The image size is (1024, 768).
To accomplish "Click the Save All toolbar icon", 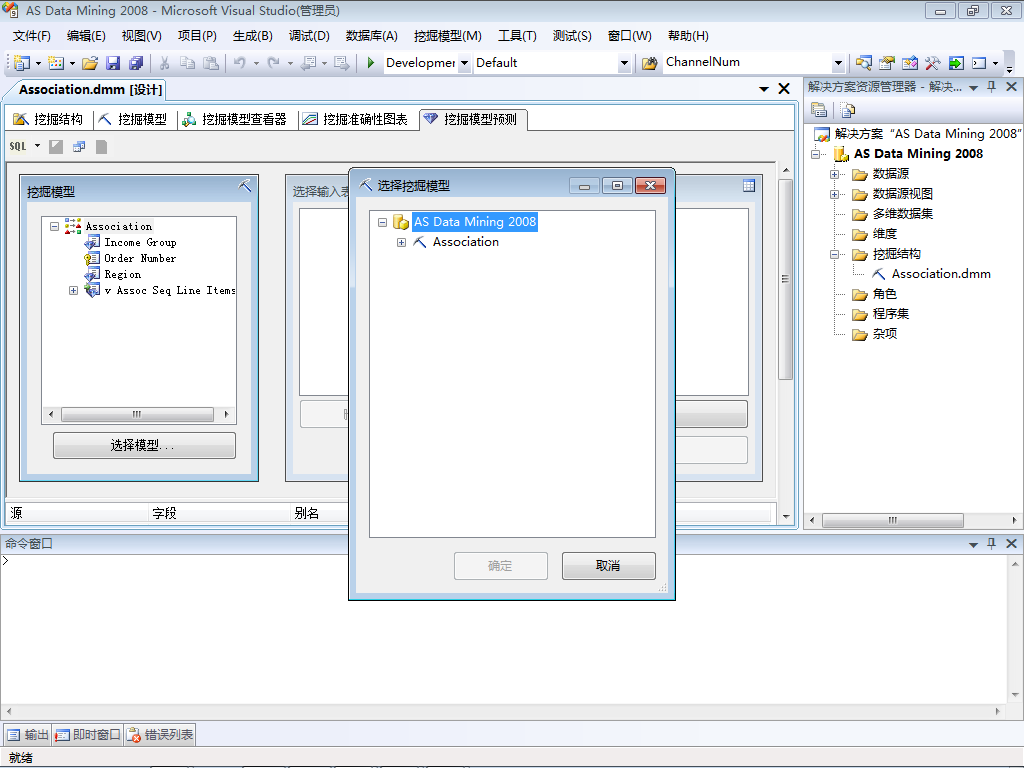I will [x=136, y=63].
